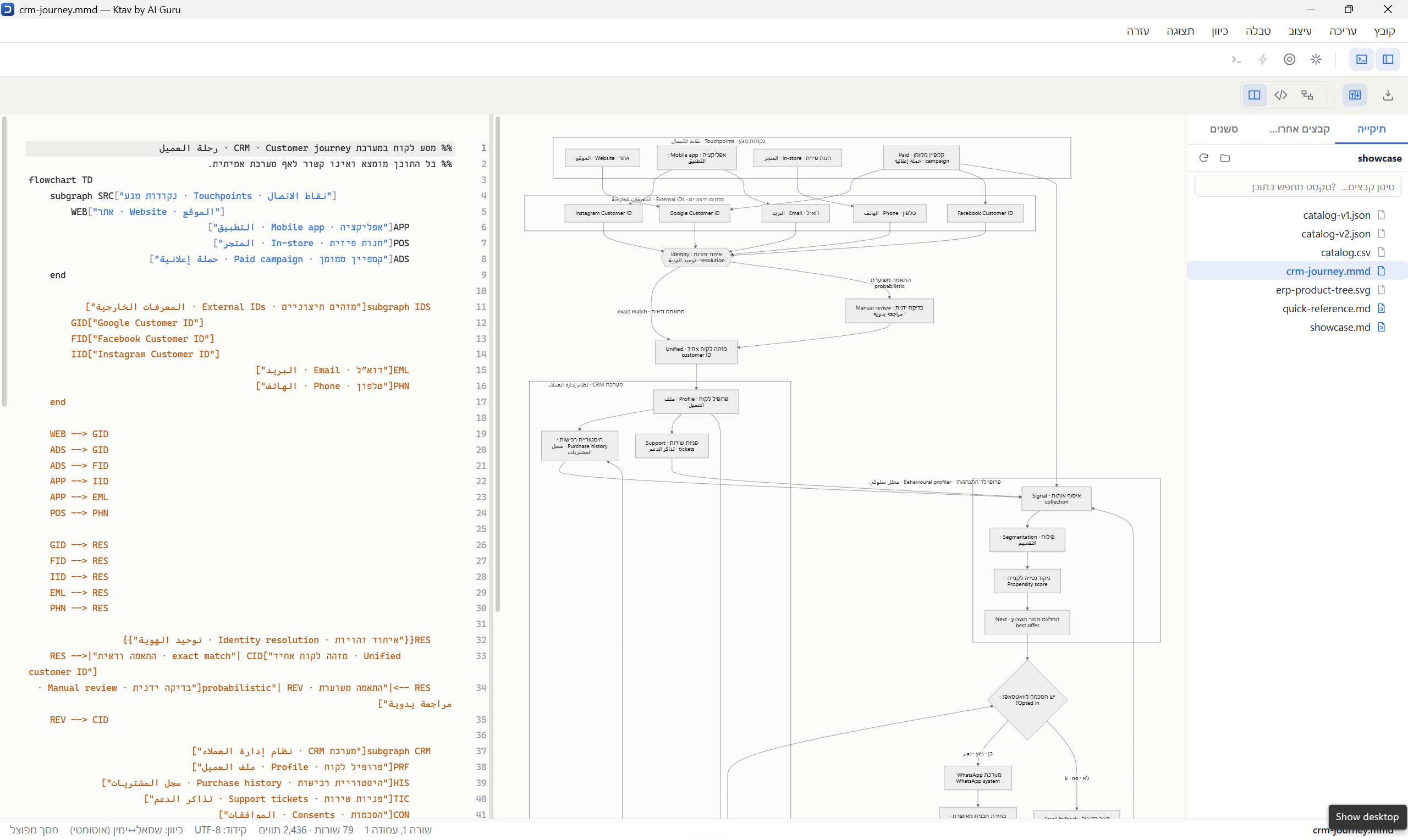Click document icon beside showcase.md
This screenshot has width=1408, height=840.
coord(1382,327)
